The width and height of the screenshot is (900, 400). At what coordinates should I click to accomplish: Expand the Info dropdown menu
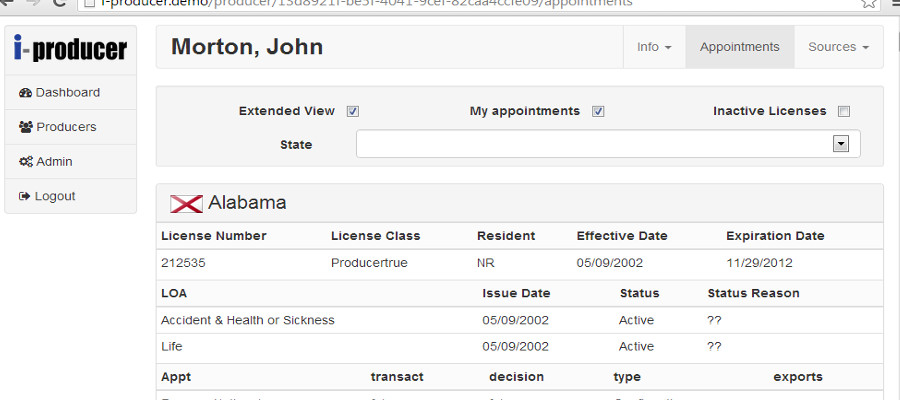click(x=654, y=47)
